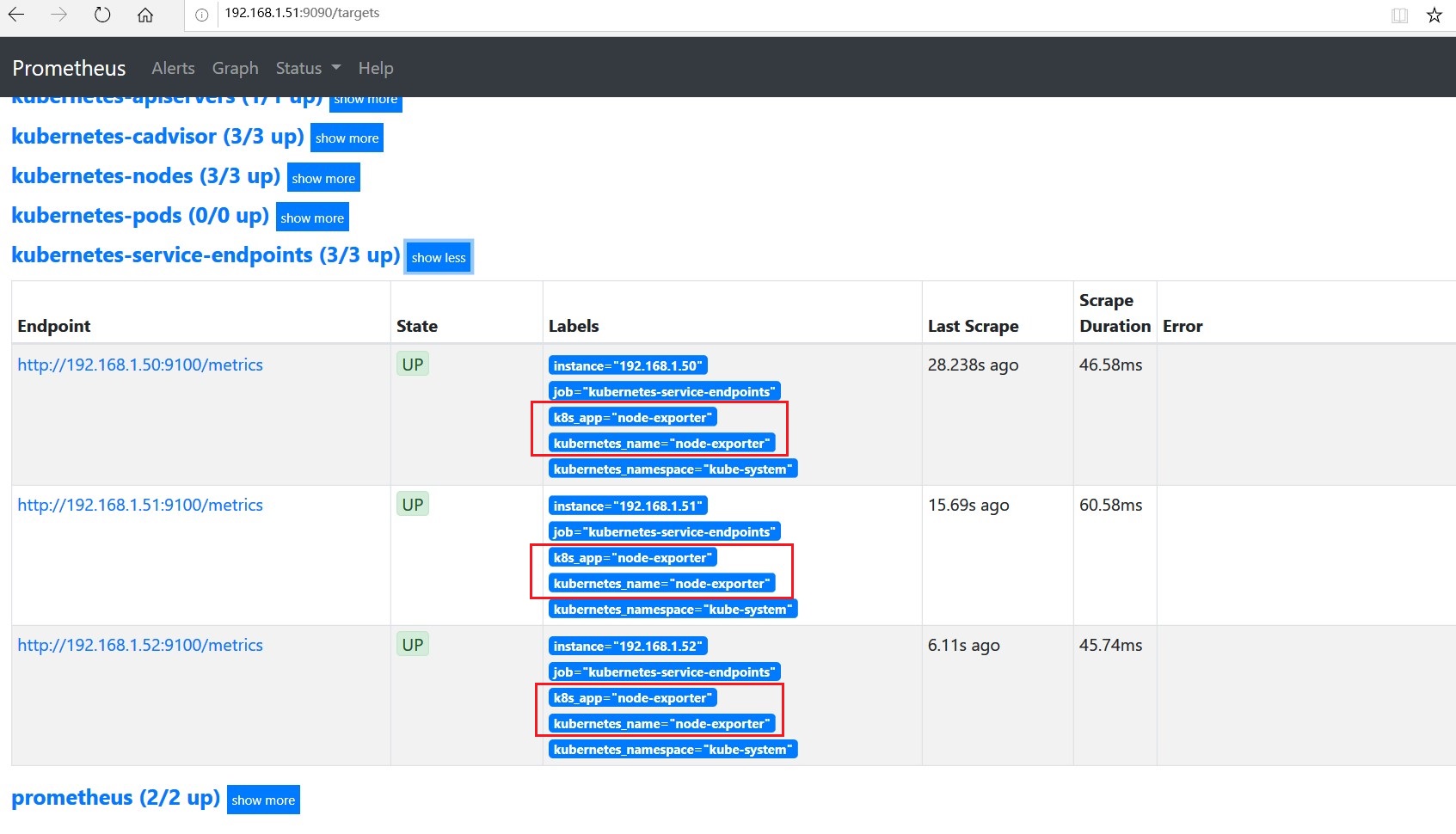The width and height of the screenshot is (1456, 834).
Task: Click the instance="192.168.1.50" label
Action: tap(628, 365)
